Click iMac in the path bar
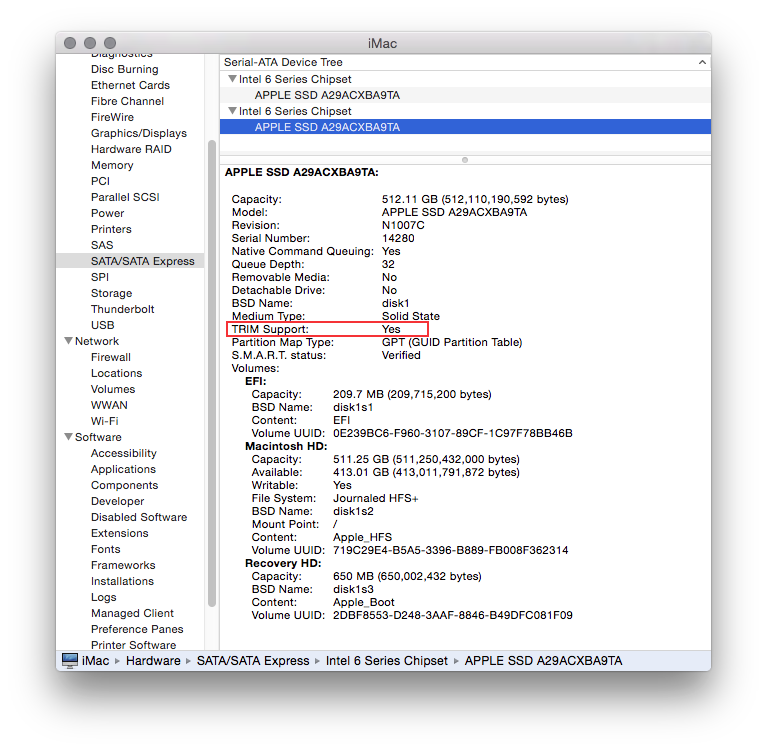Image resolution: width=767 pixels, height=751 pixels. pyautogui.click(x=95, y=661)
